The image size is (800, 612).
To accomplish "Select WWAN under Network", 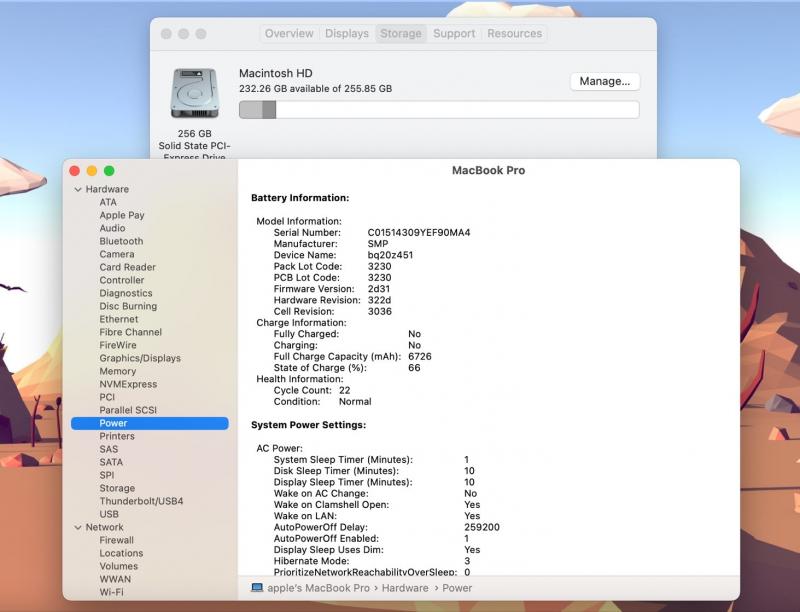I will click(115, 579).
